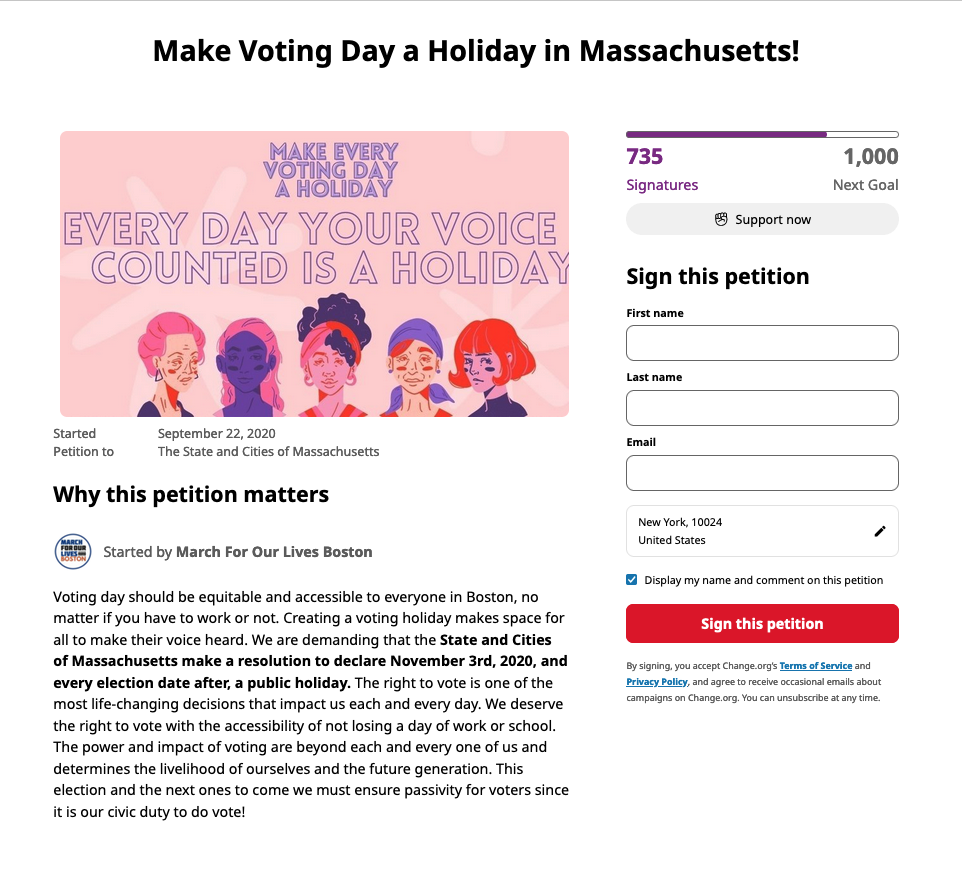The height and width of the screenshot is (872, 962).
Task: Click the 735 signatures count
Action: coord(644,156)
